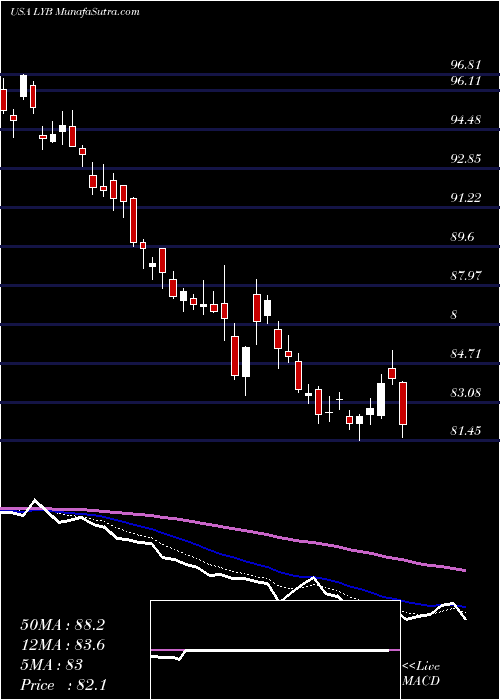This screenshot has height=700, width=500.
Task: Click the '12MA : 83.6' readout
Action: pos(62,645)
